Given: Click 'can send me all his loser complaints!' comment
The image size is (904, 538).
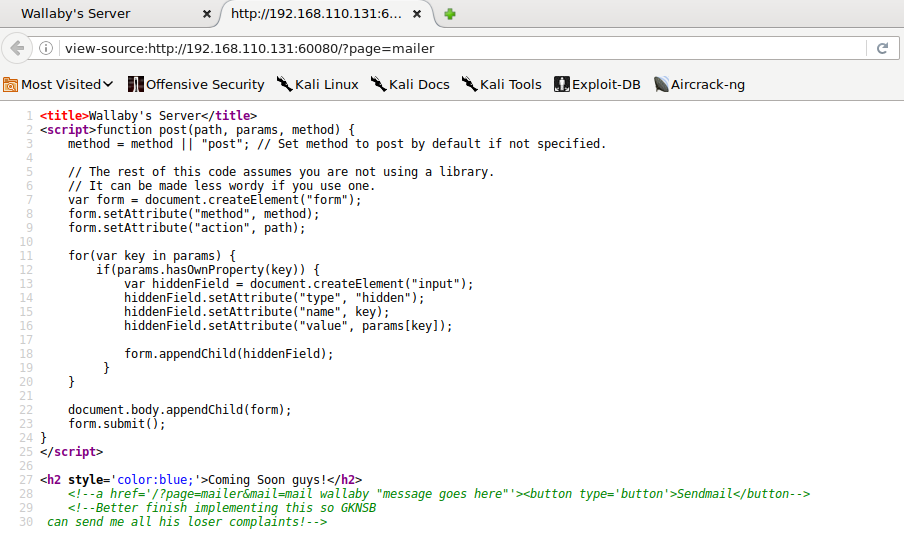Looking at the screenshot, I should click(x=187, y=522).
